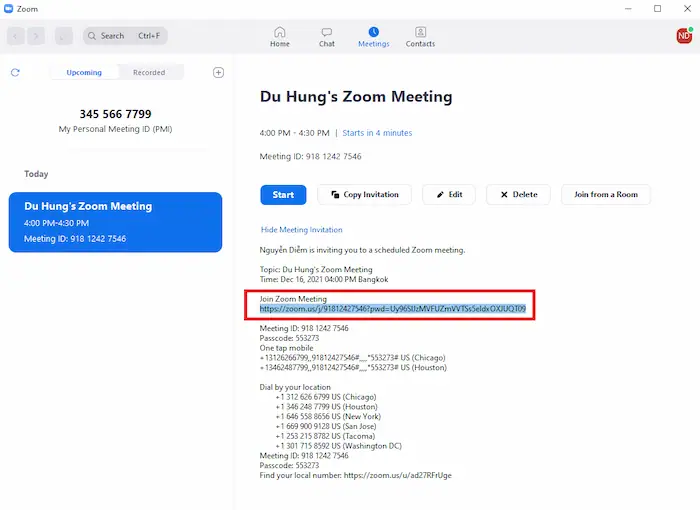Select Du Hung's meeting card in list
This screenshot has height=510, width=700.
[x=114, y=223]
